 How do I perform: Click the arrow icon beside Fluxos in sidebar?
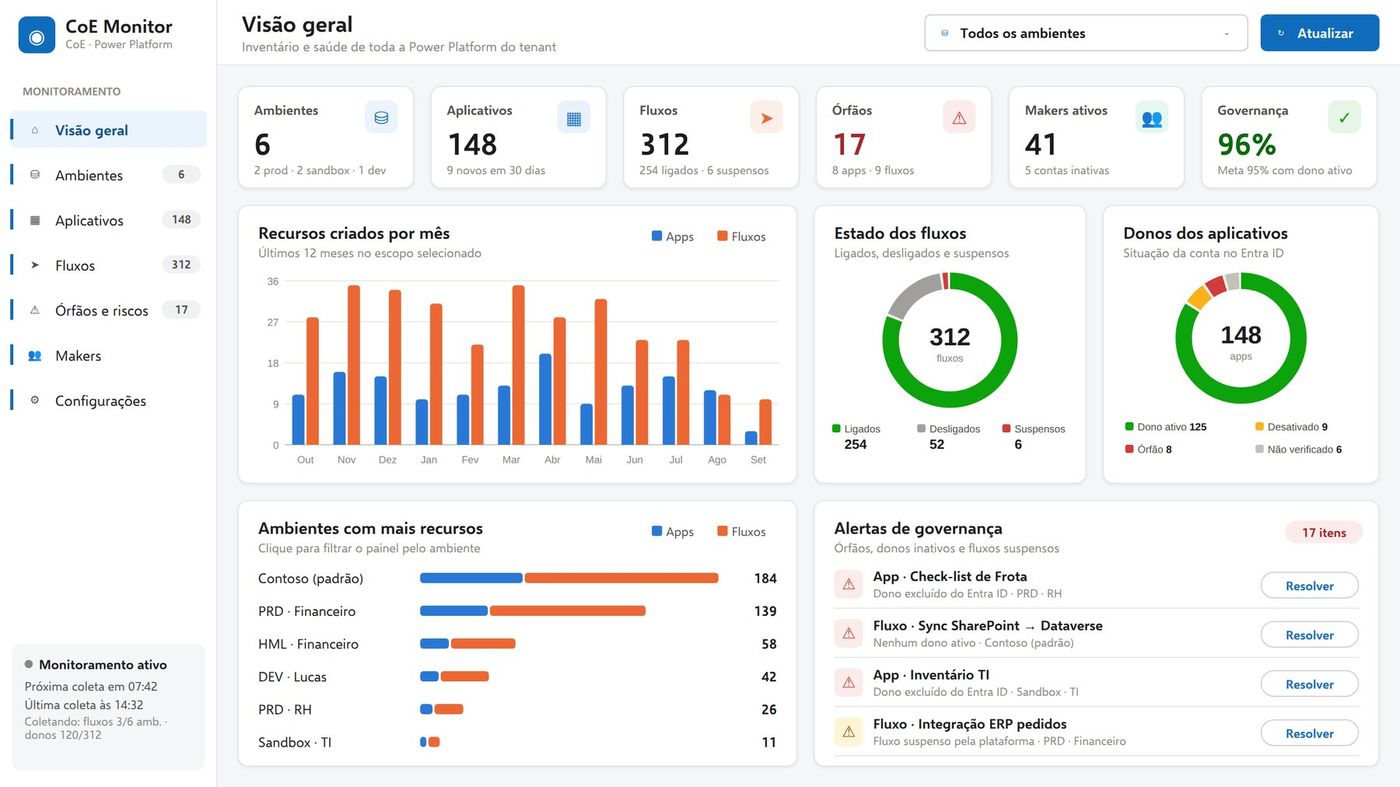35,265
